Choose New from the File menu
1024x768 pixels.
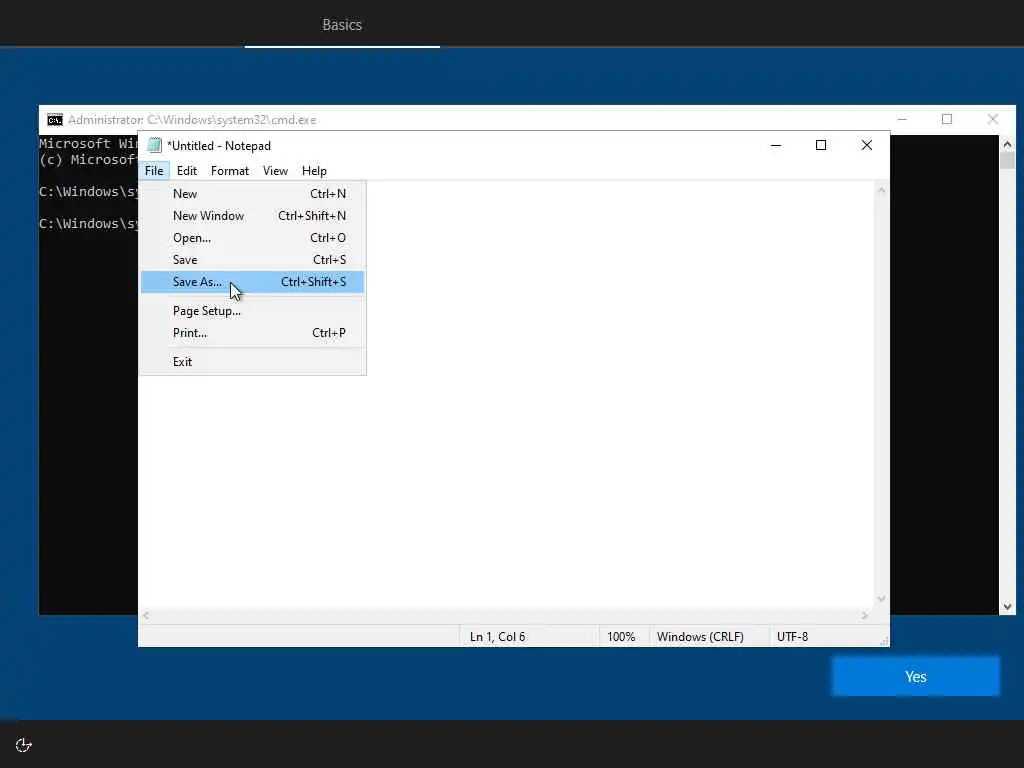click(x=252, y=193)
